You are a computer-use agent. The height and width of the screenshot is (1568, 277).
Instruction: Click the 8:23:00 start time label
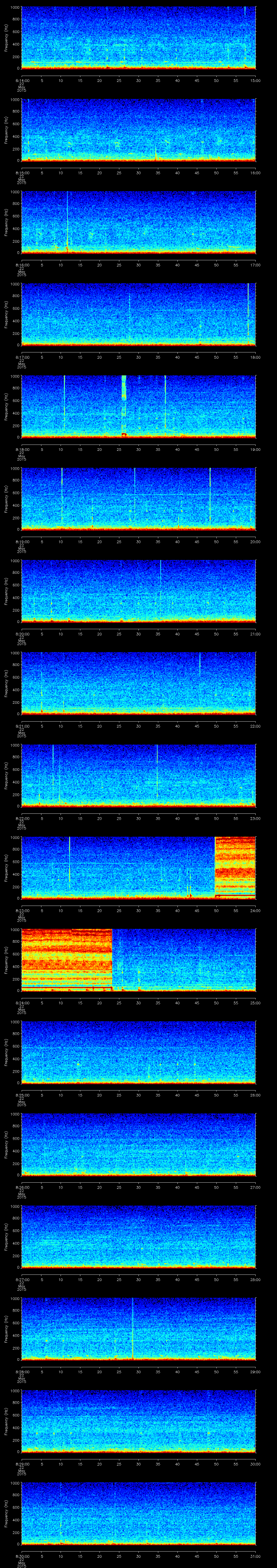click(x=22, y=910)
